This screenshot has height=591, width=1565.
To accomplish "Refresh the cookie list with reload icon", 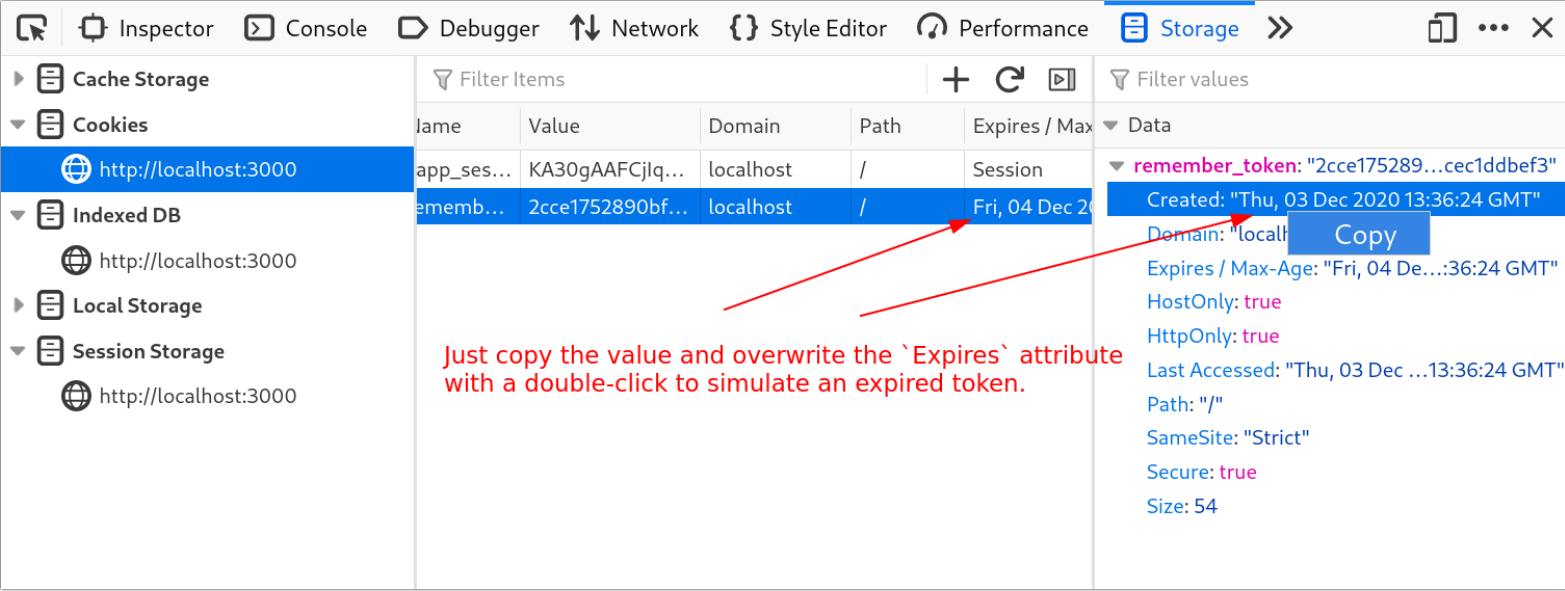I will pos(1010,80).
